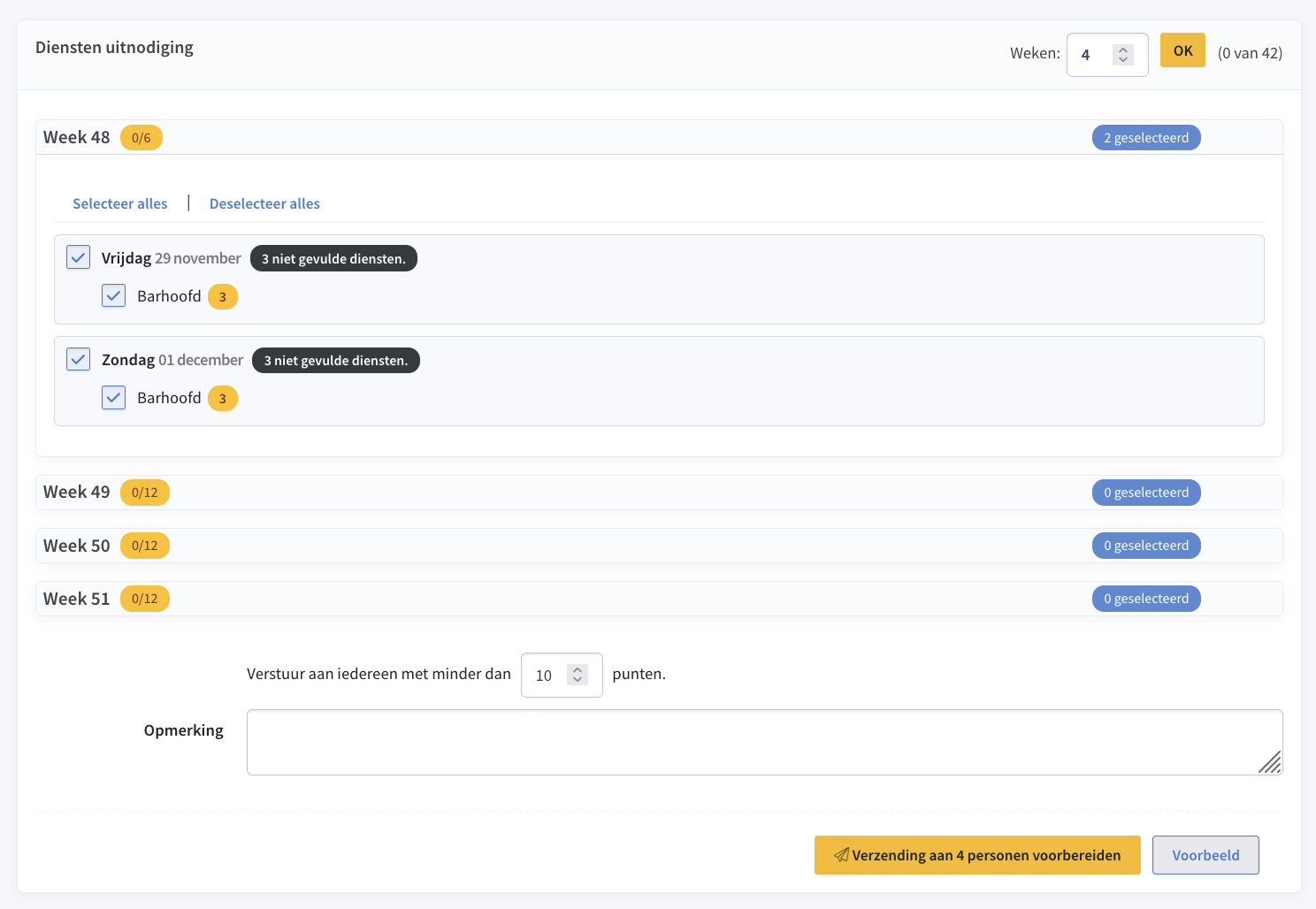
Task: Click the Weken field stepper arrows
Action: pyautogui.click(x=1123, y=55)
